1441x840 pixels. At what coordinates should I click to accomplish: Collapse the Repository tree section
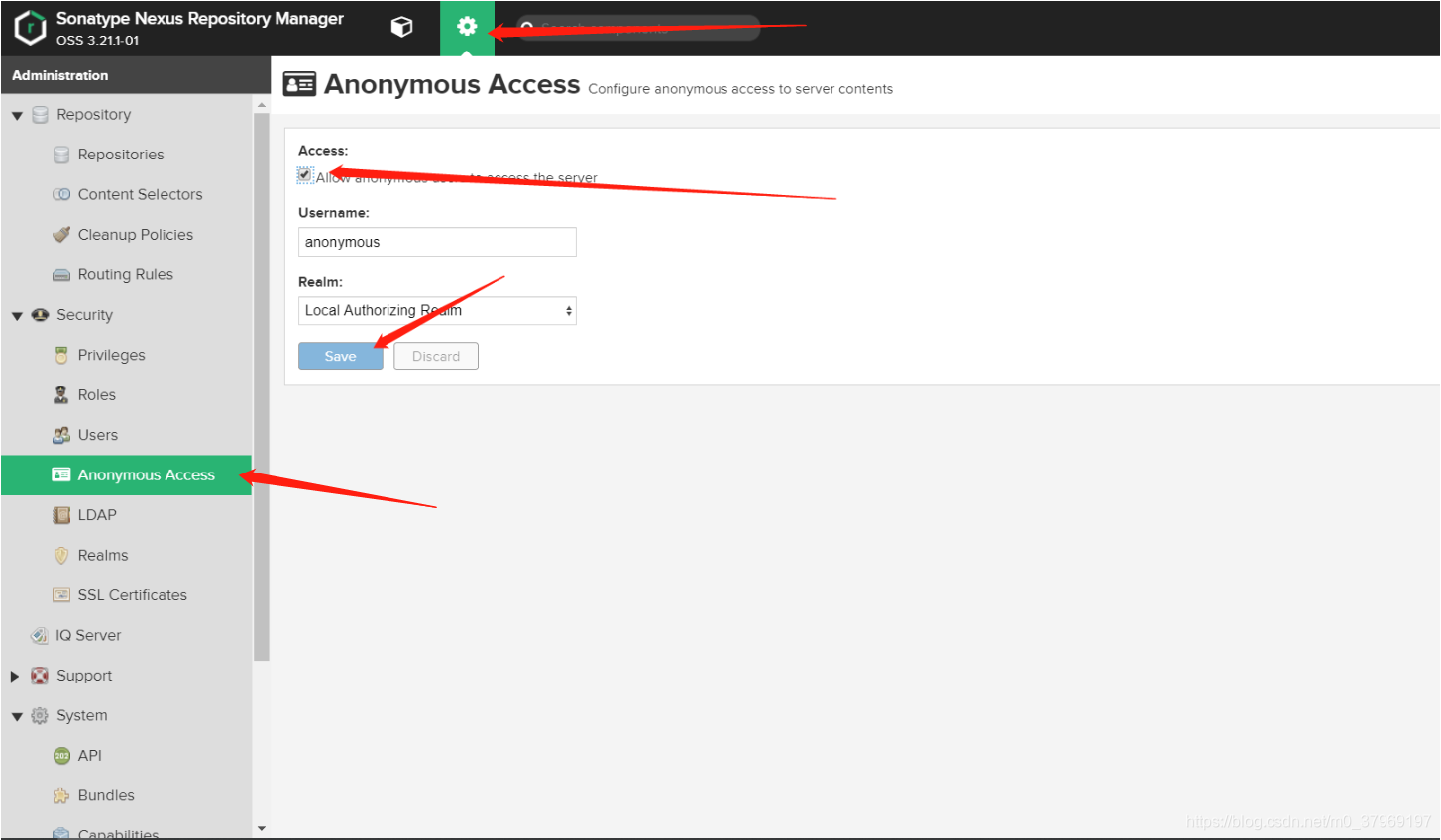17,116
